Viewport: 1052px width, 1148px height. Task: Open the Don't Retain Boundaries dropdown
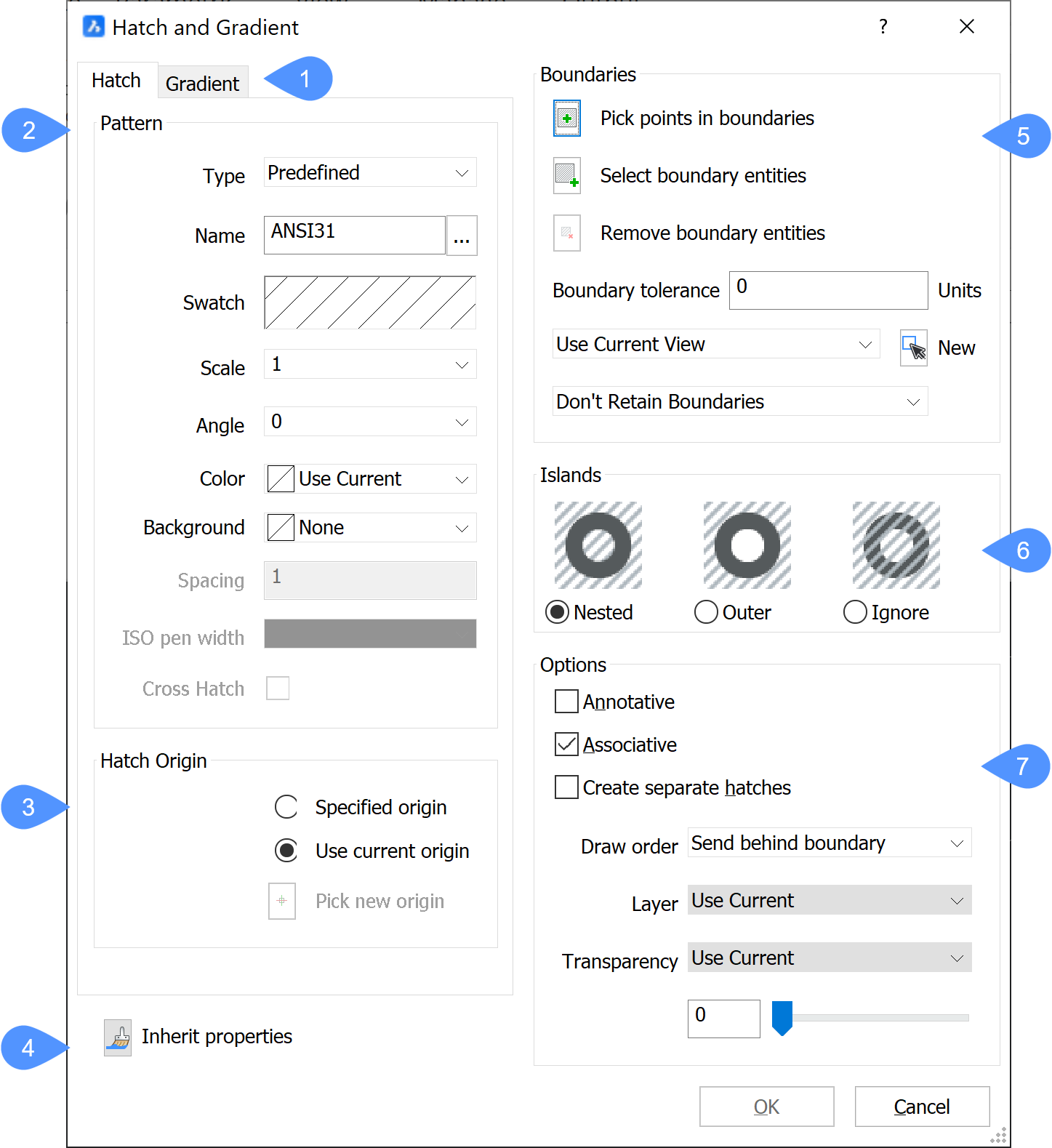point(739,402)
